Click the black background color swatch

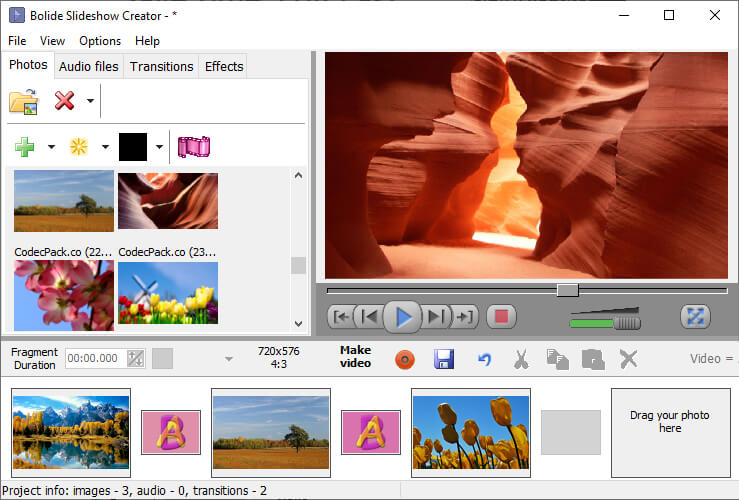click(x=133, y=147)
